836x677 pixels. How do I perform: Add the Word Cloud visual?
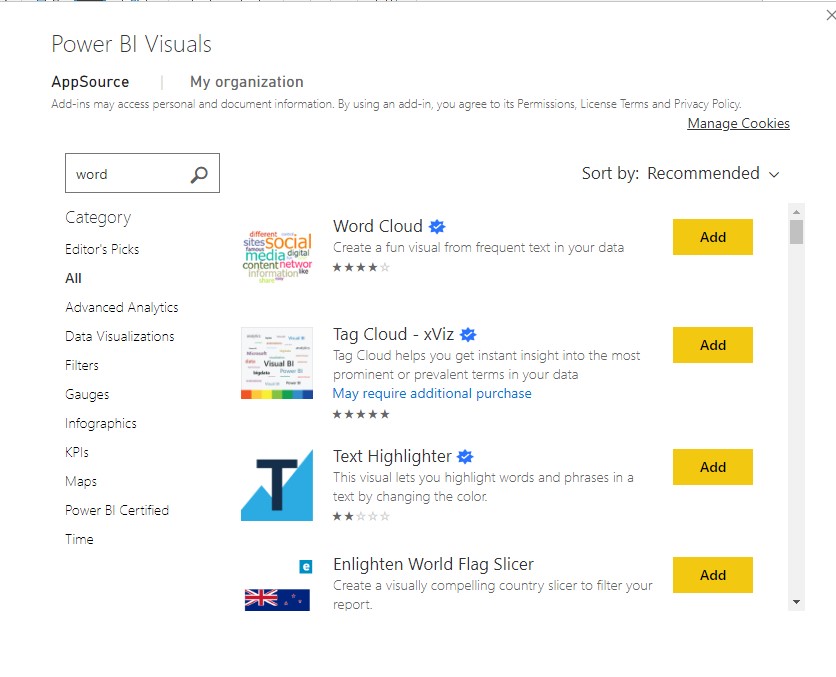(713, 237)
